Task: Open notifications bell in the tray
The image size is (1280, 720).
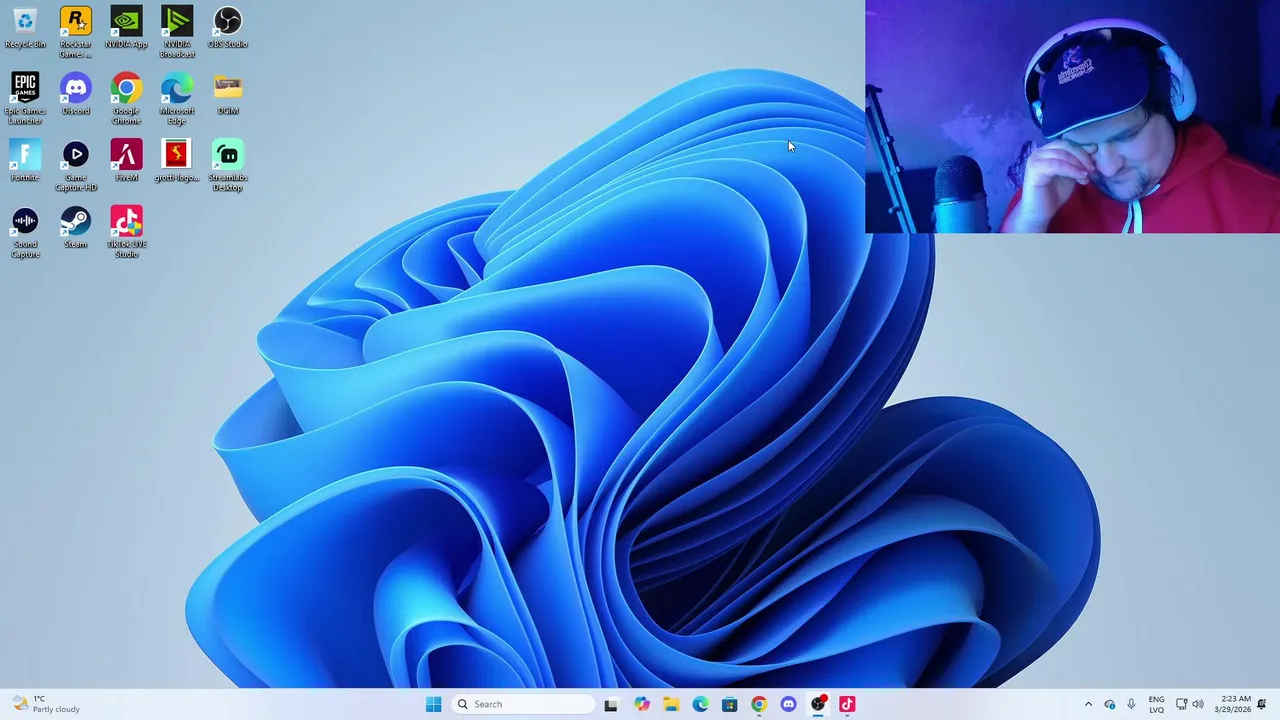Action: tap(1262, 704)
